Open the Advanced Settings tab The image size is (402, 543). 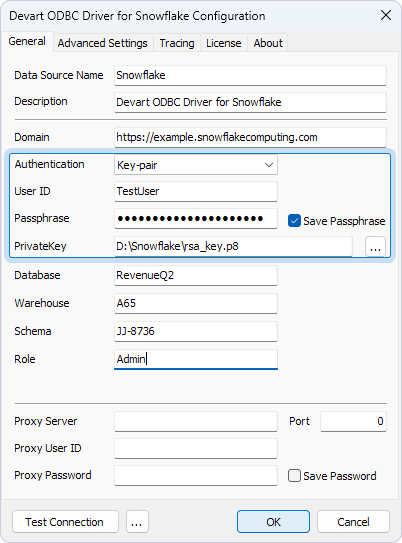[102, 43]
